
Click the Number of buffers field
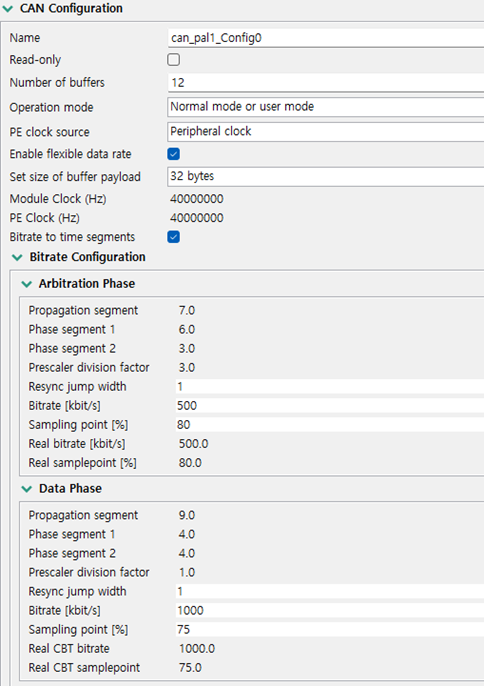pyautogui.click(x=326, y=83)
